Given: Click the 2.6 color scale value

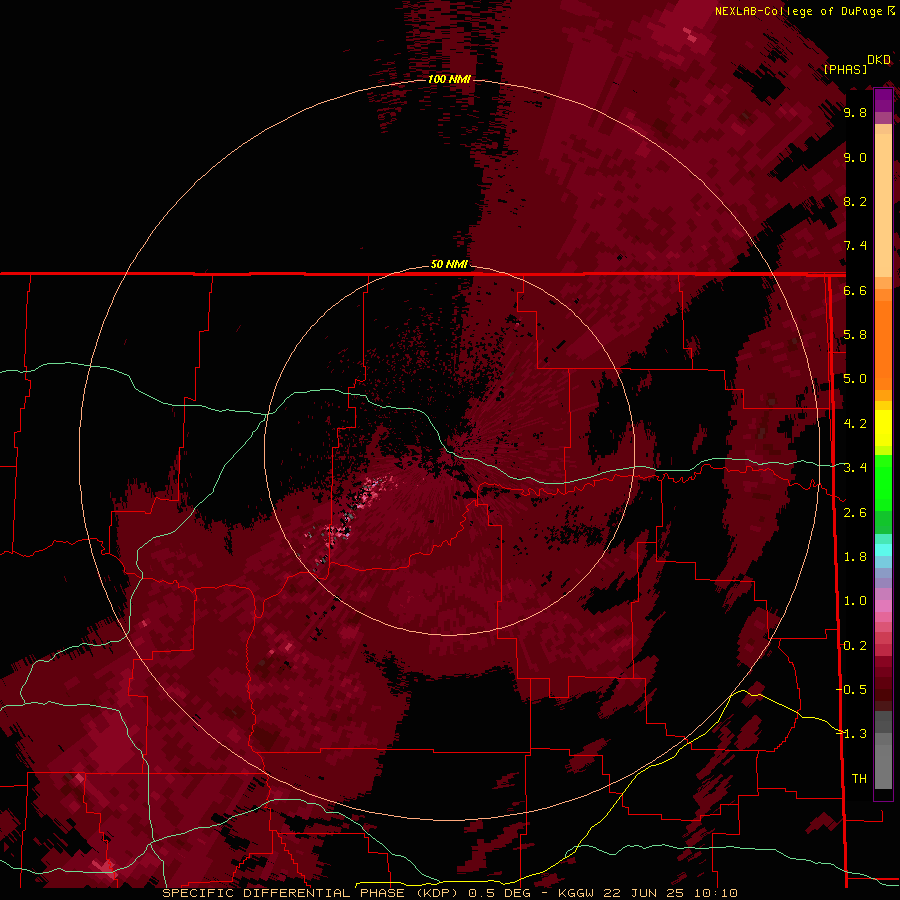Looking at the screenshot, I should (855, 513).
